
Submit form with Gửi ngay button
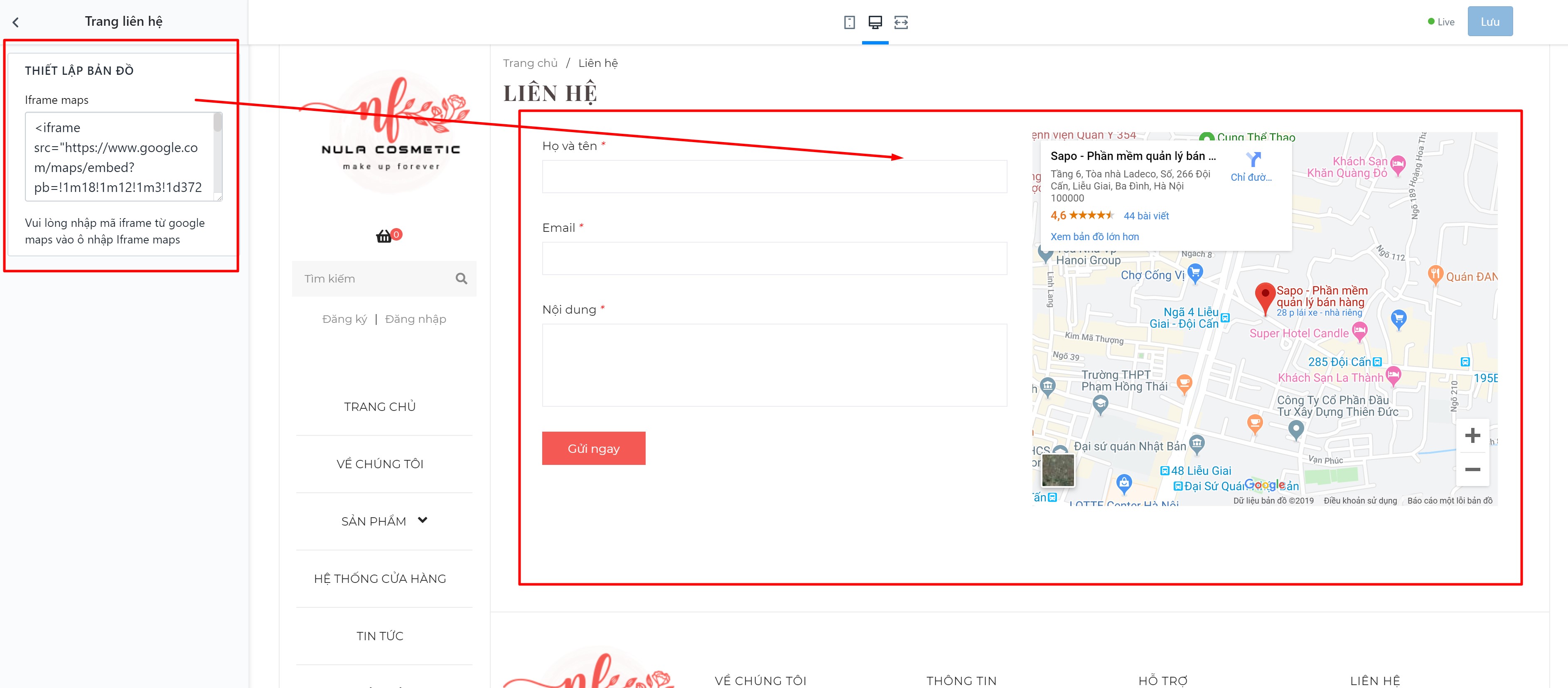593,448
